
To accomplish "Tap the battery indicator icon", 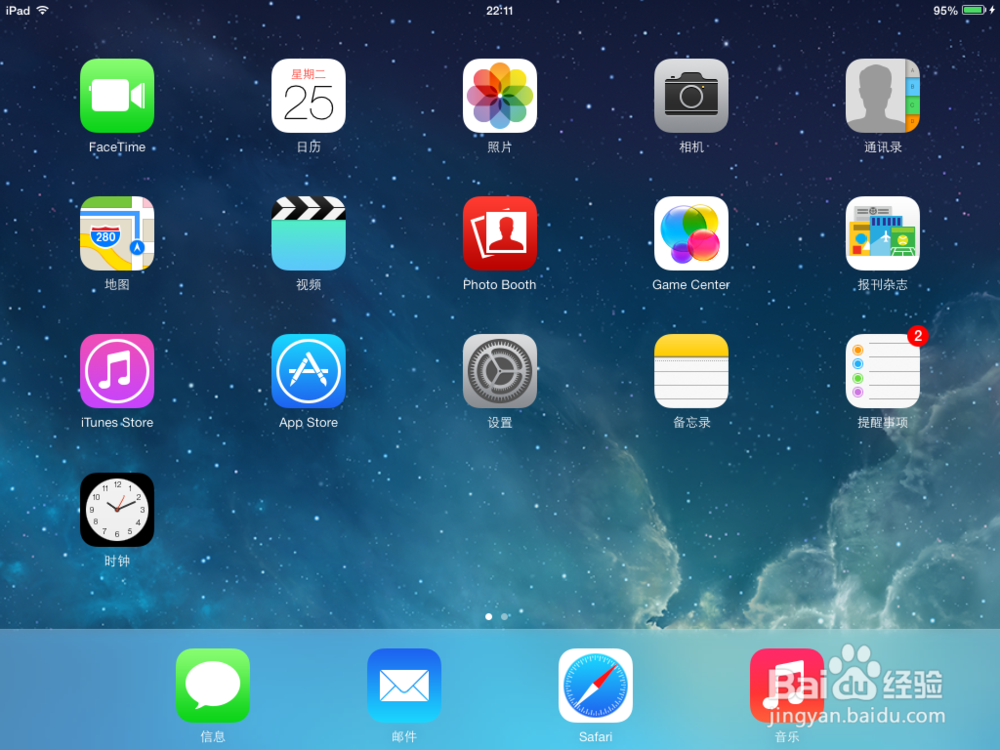I will point(974,10).
